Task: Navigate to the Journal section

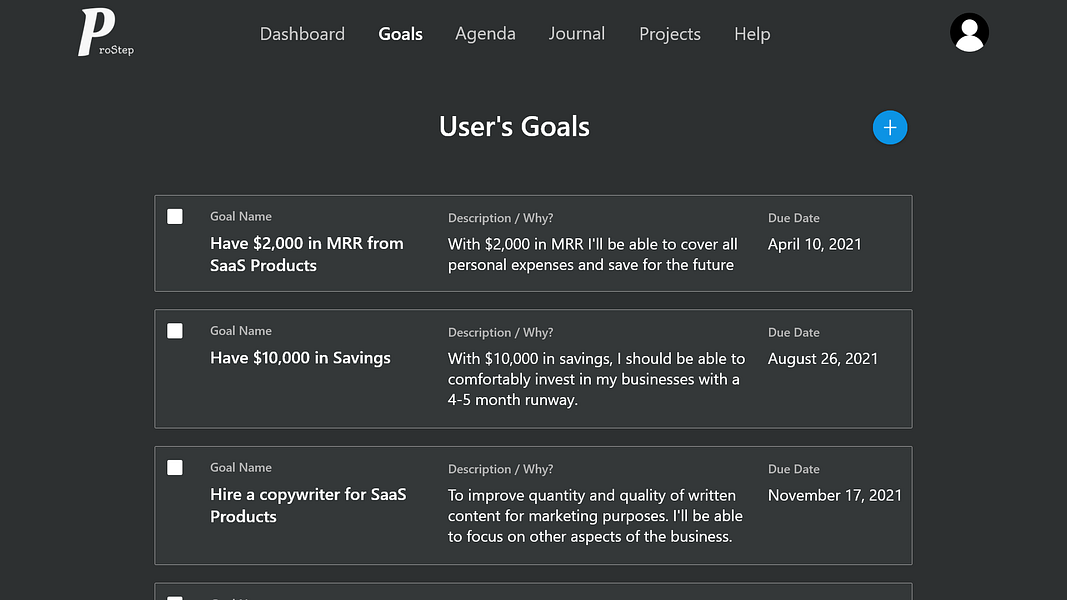Action: 577,34
